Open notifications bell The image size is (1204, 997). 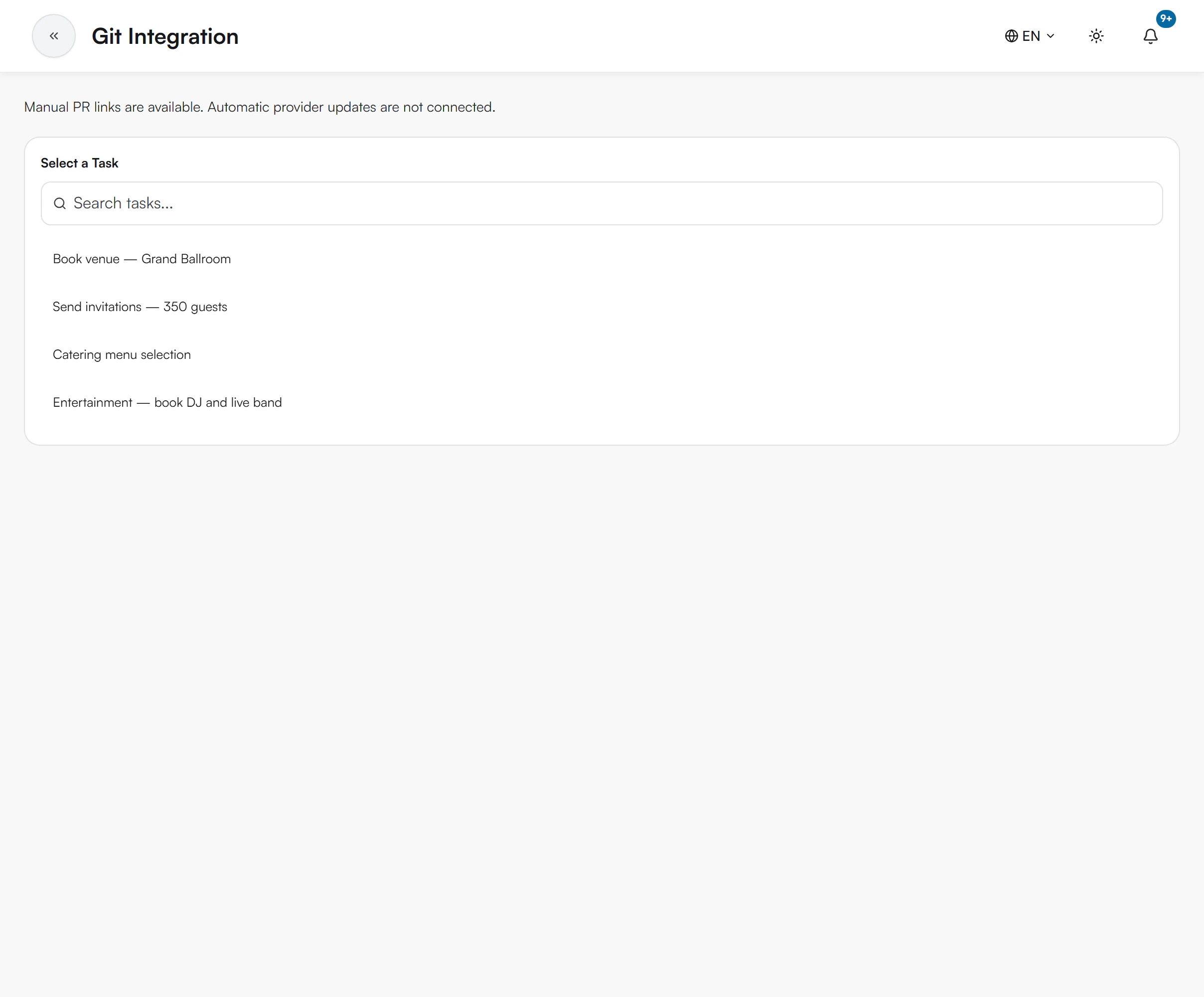1151,36
